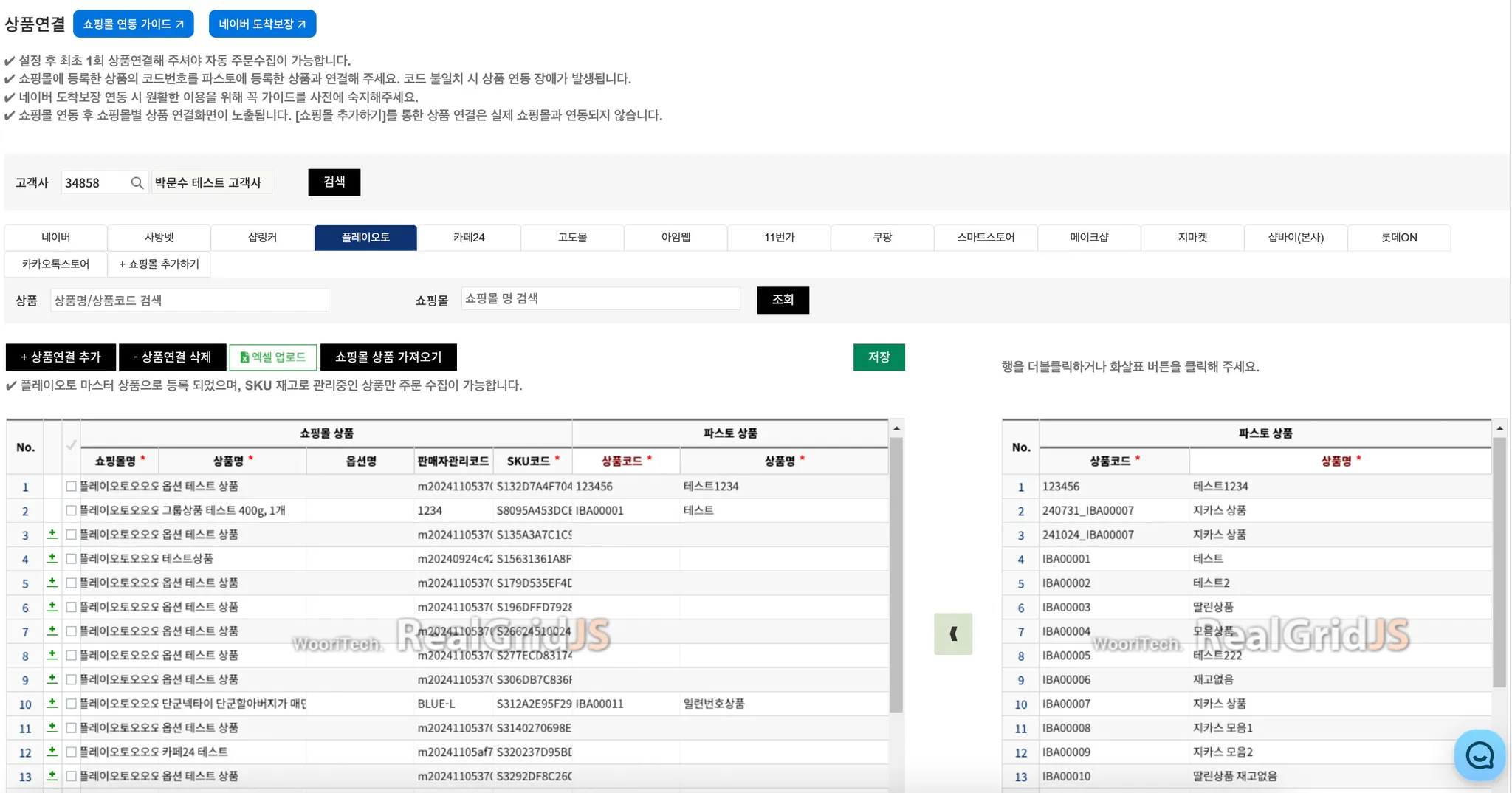Screen dimensions: 1512x793
Task: Toggle the select-all checkmark in grid header
Action: [71, 445]
